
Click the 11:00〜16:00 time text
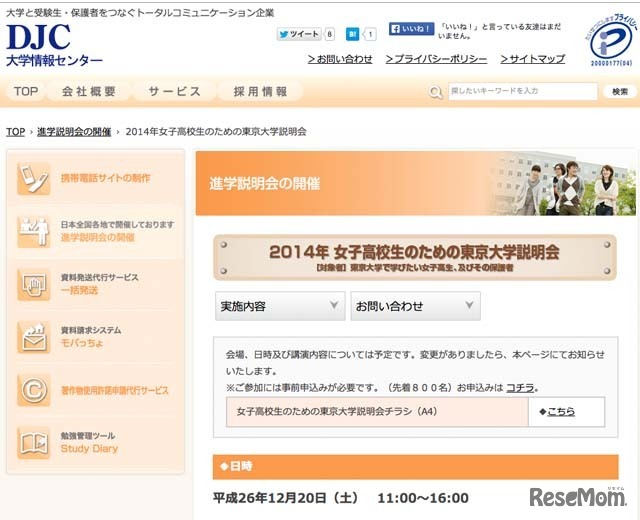422,498
